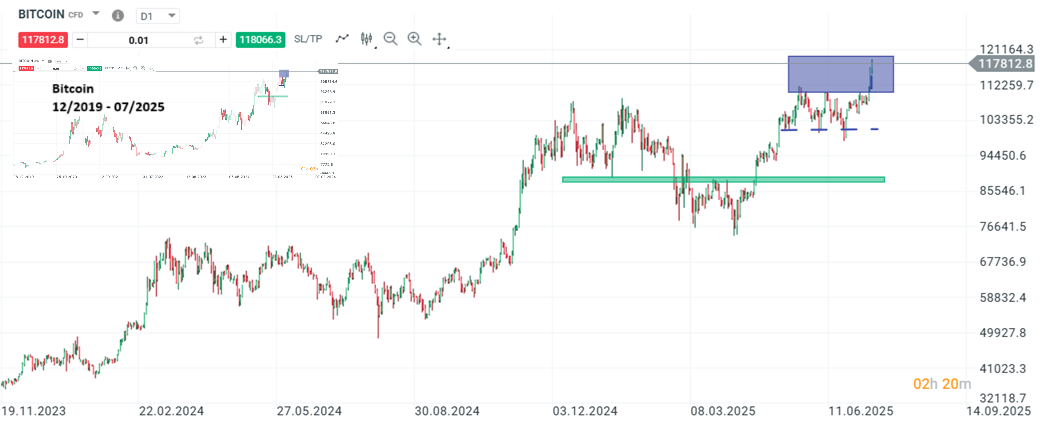Click the Bitcoin 12/2019 - 07/2025 thumbnail chart
Image resolution: width=1061 pixels, height=421 pixels.
point(175,120)
